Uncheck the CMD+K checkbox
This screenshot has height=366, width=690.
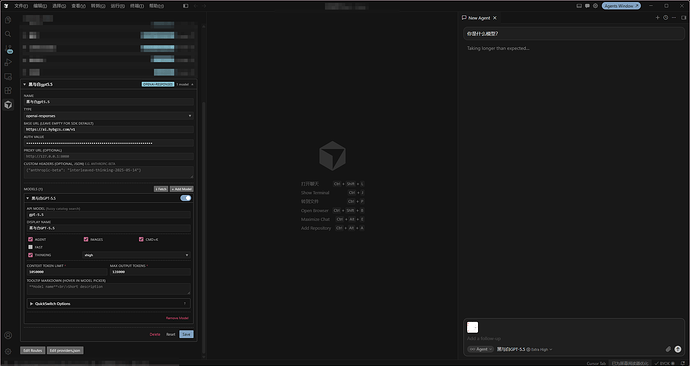pos(141,239)
